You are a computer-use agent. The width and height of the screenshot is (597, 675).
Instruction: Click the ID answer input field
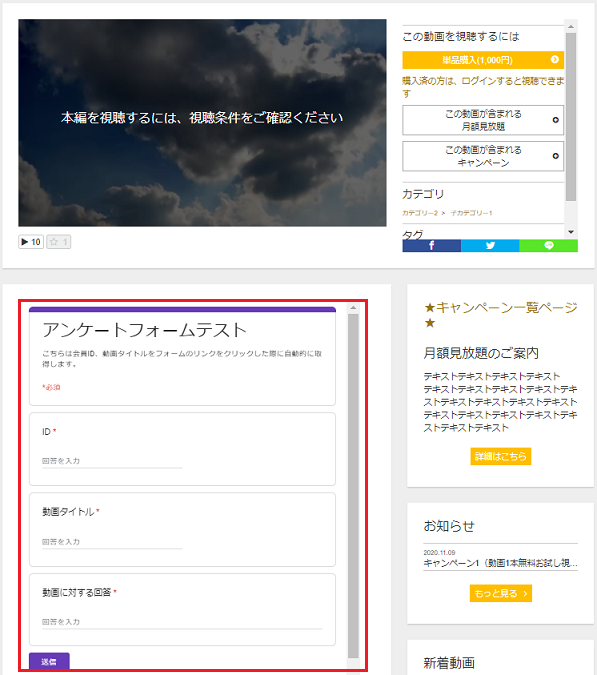112,461
